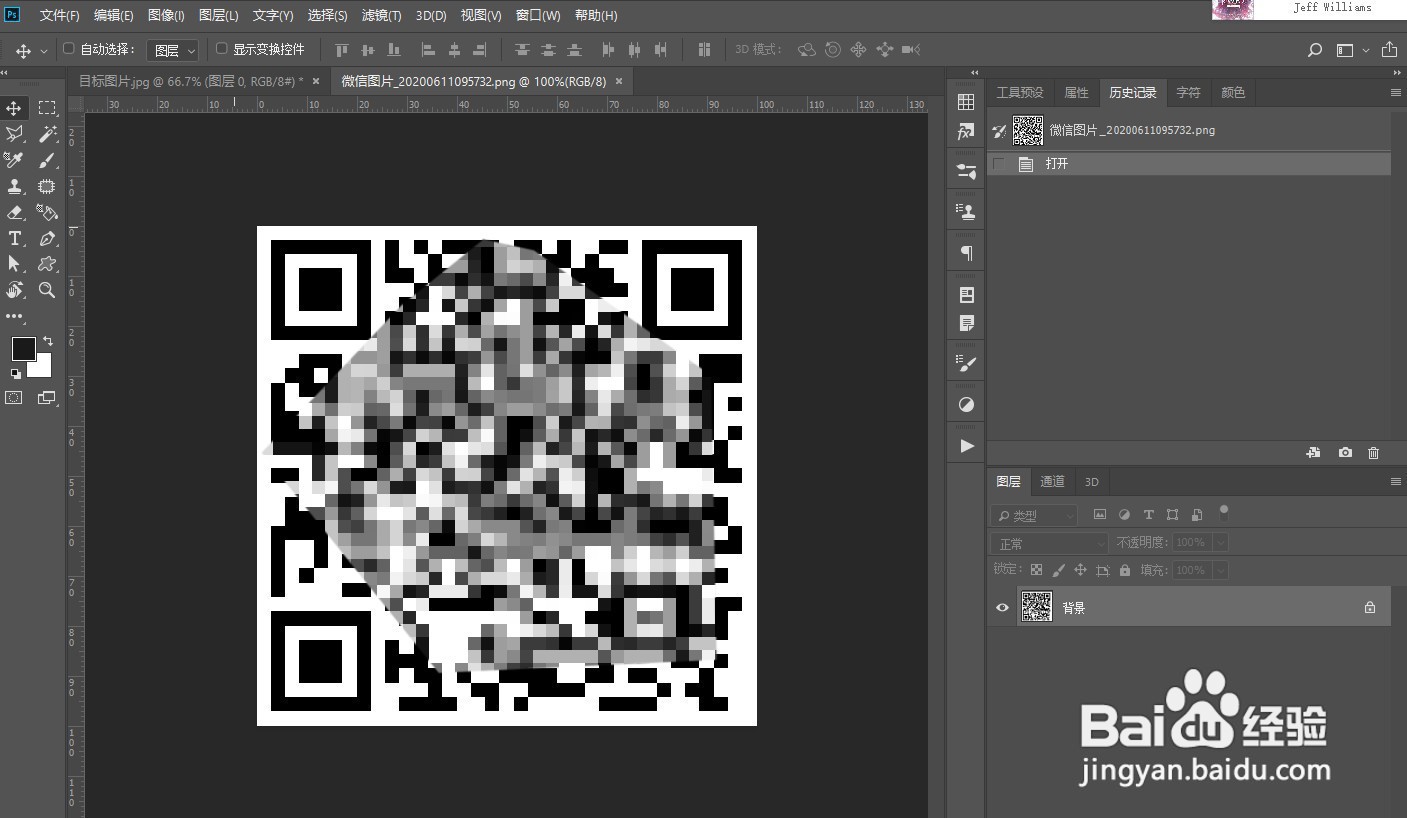The width and height of the screenshot is (1407, 818).
Task: Toggle lock transparent pixels
Action: (x=1036, y=570)
